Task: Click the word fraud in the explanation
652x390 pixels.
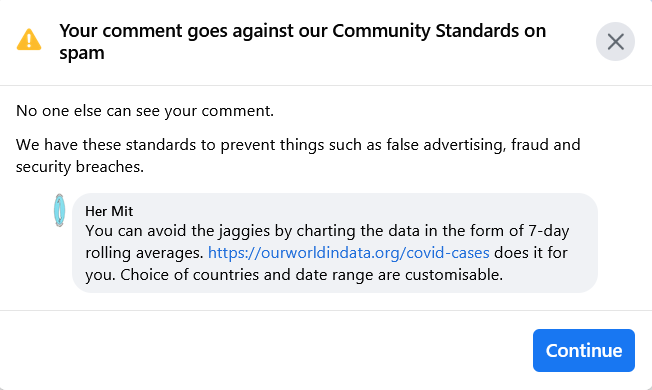Action: [x=530, y=145]
